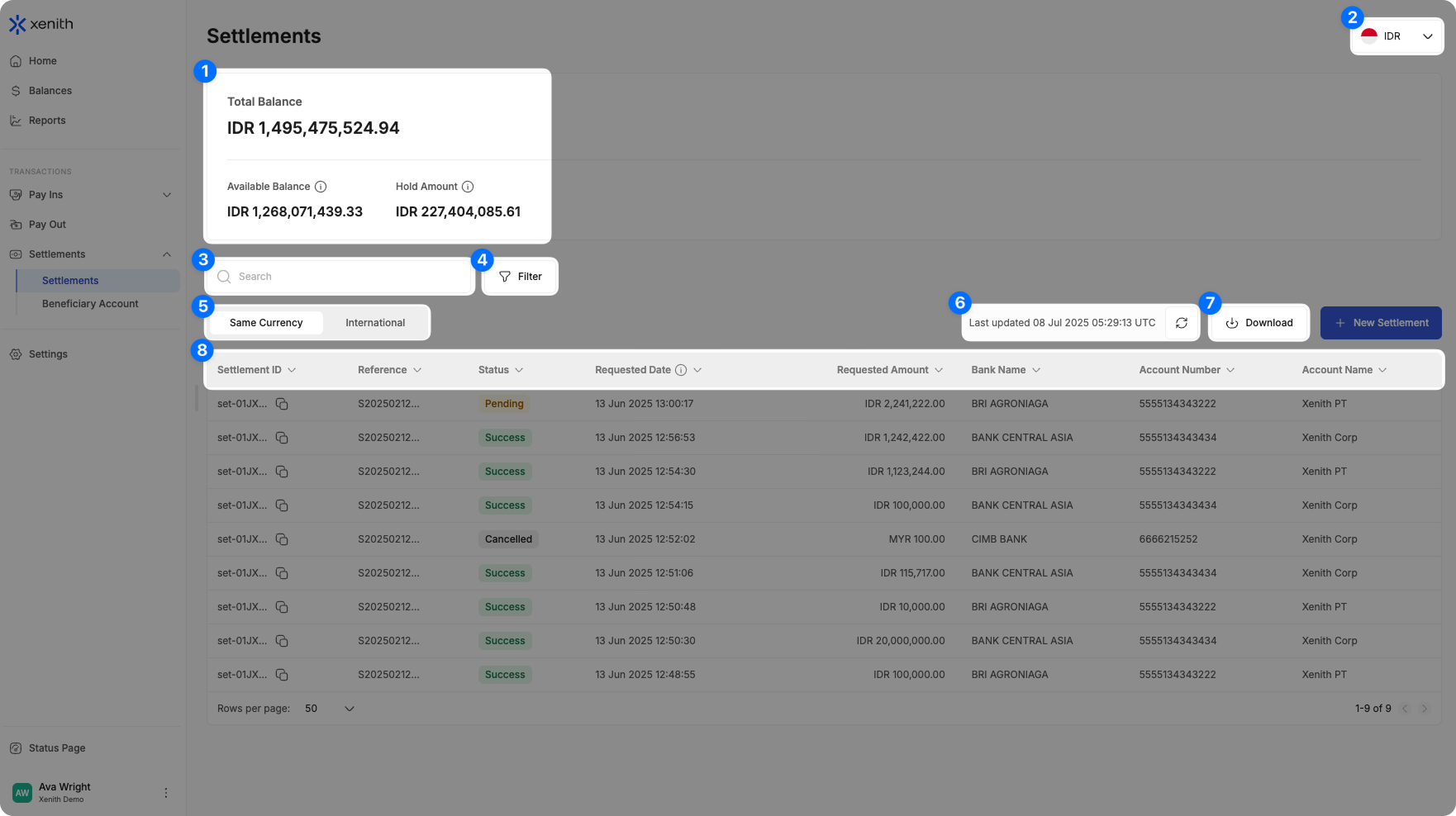The width and height of the screenshot is (1456, 816).
Task: Open the Status Page link
Action: [57, 748]
